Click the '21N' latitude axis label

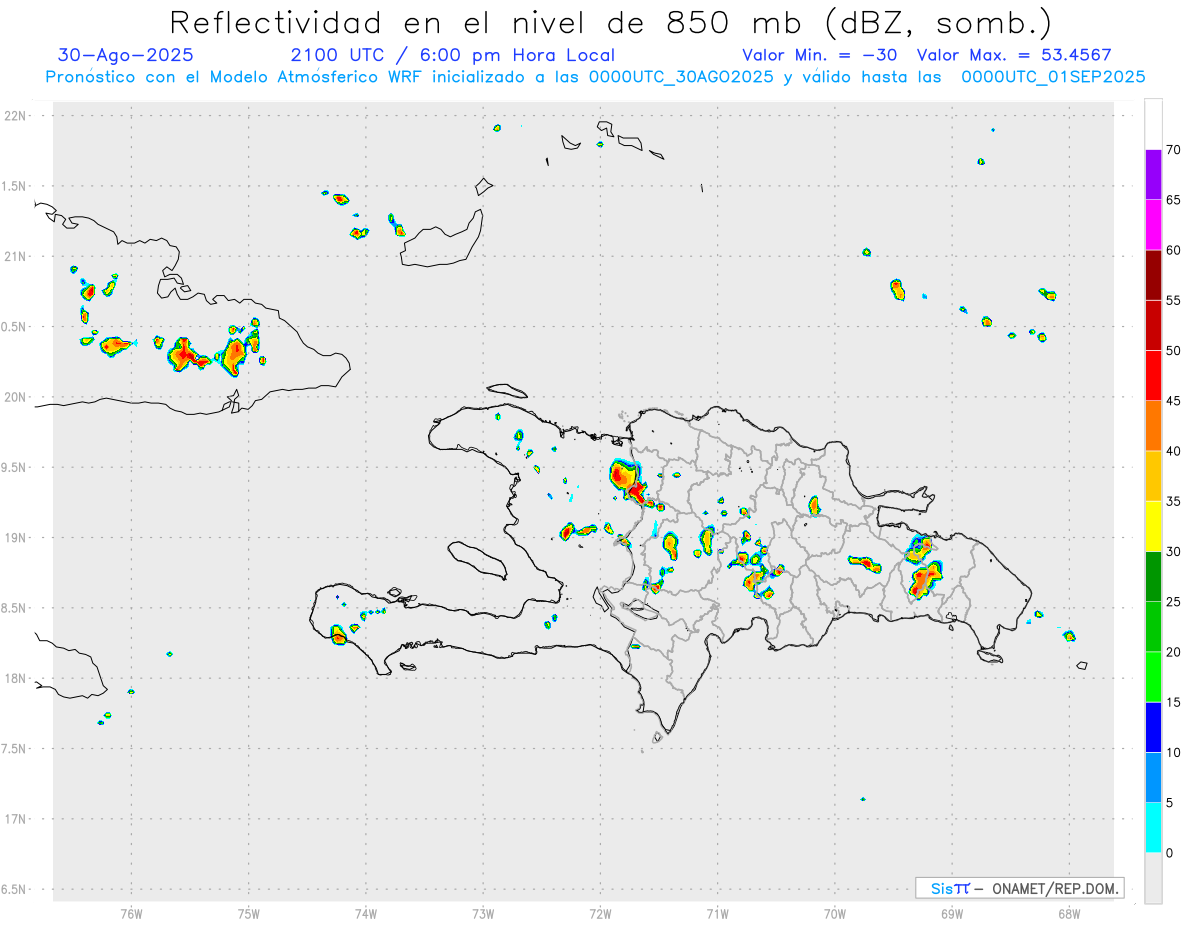click(17, 257)
